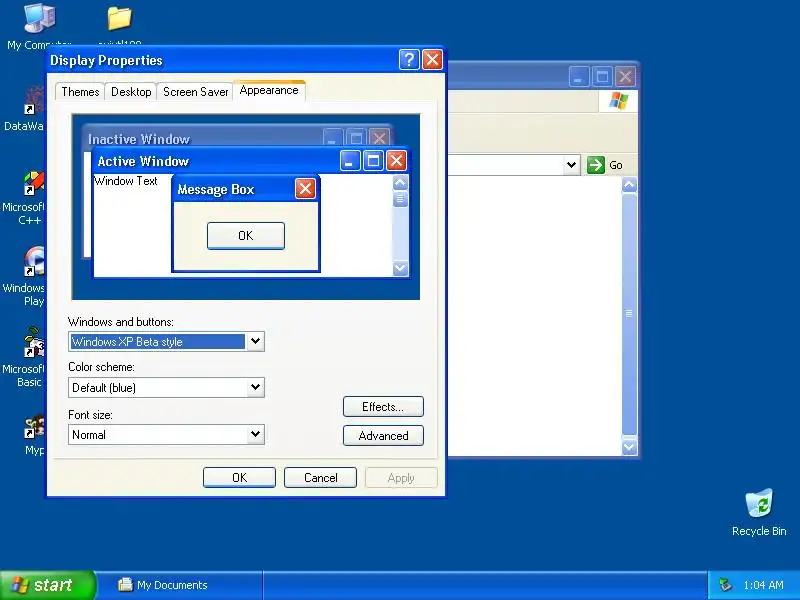
Task: Open the yellow folder desktop icon
Action: coord(119,19)
